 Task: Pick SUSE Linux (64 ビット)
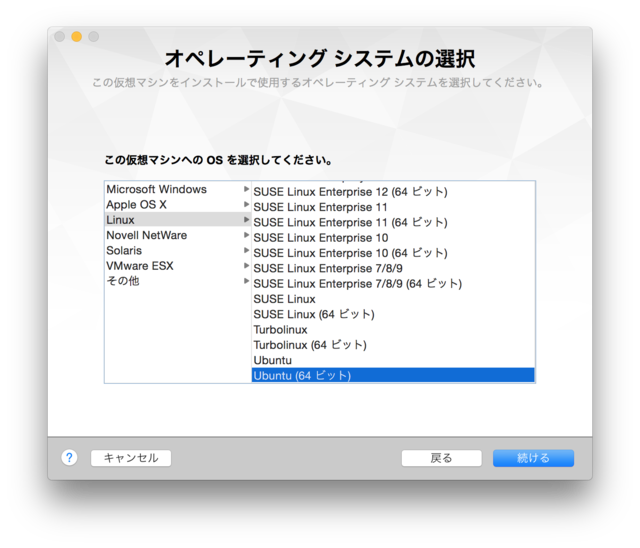[x=314, y=314]
